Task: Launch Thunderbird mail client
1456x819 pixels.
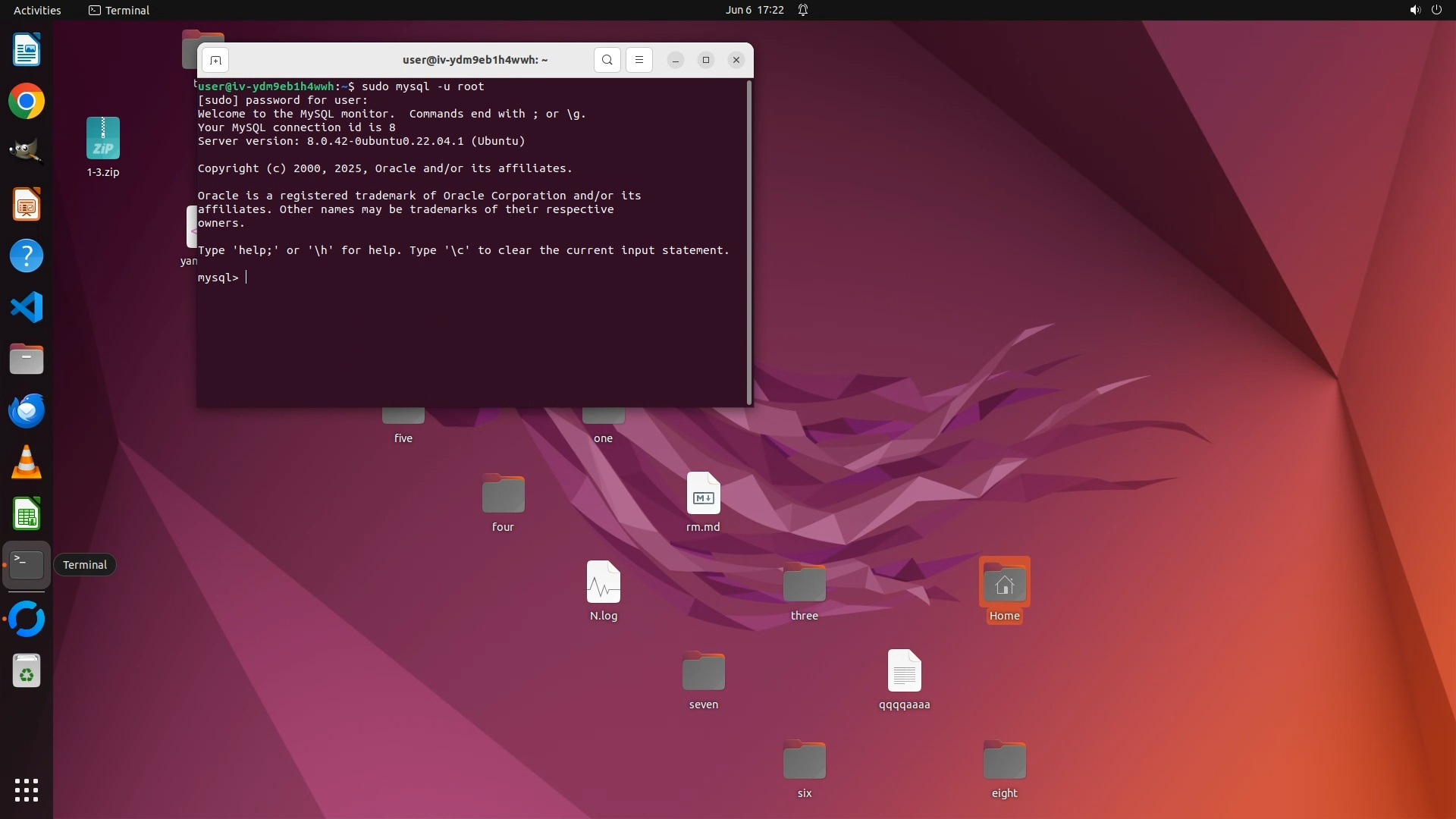Action: pyautogui.click(x=27, y=411)
